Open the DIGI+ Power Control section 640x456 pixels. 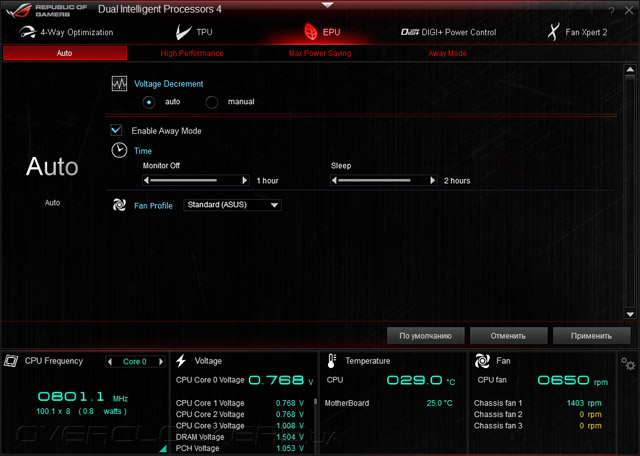pos(449,32)
